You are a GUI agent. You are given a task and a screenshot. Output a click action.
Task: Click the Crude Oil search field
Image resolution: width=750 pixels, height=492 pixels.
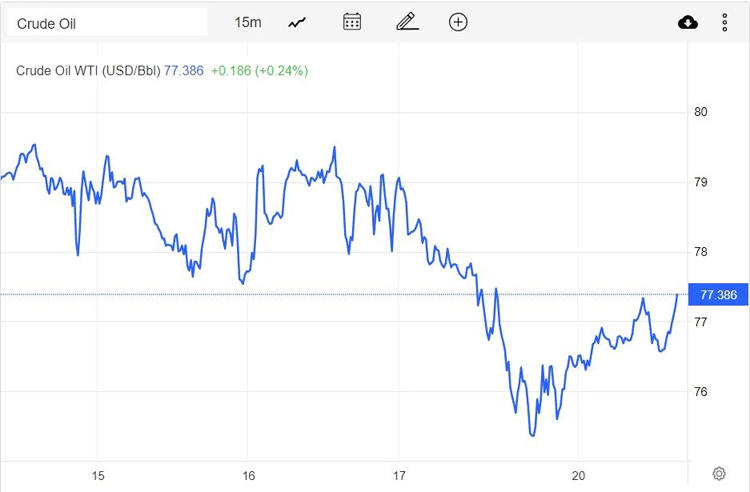click(x=106, y=23)
